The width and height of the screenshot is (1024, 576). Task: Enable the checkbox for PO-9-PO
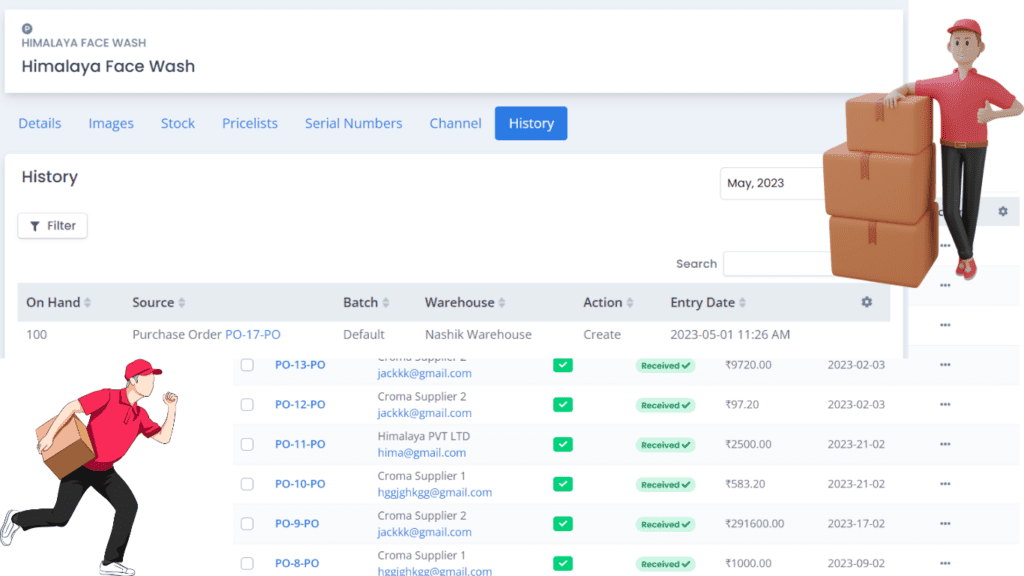247,524
